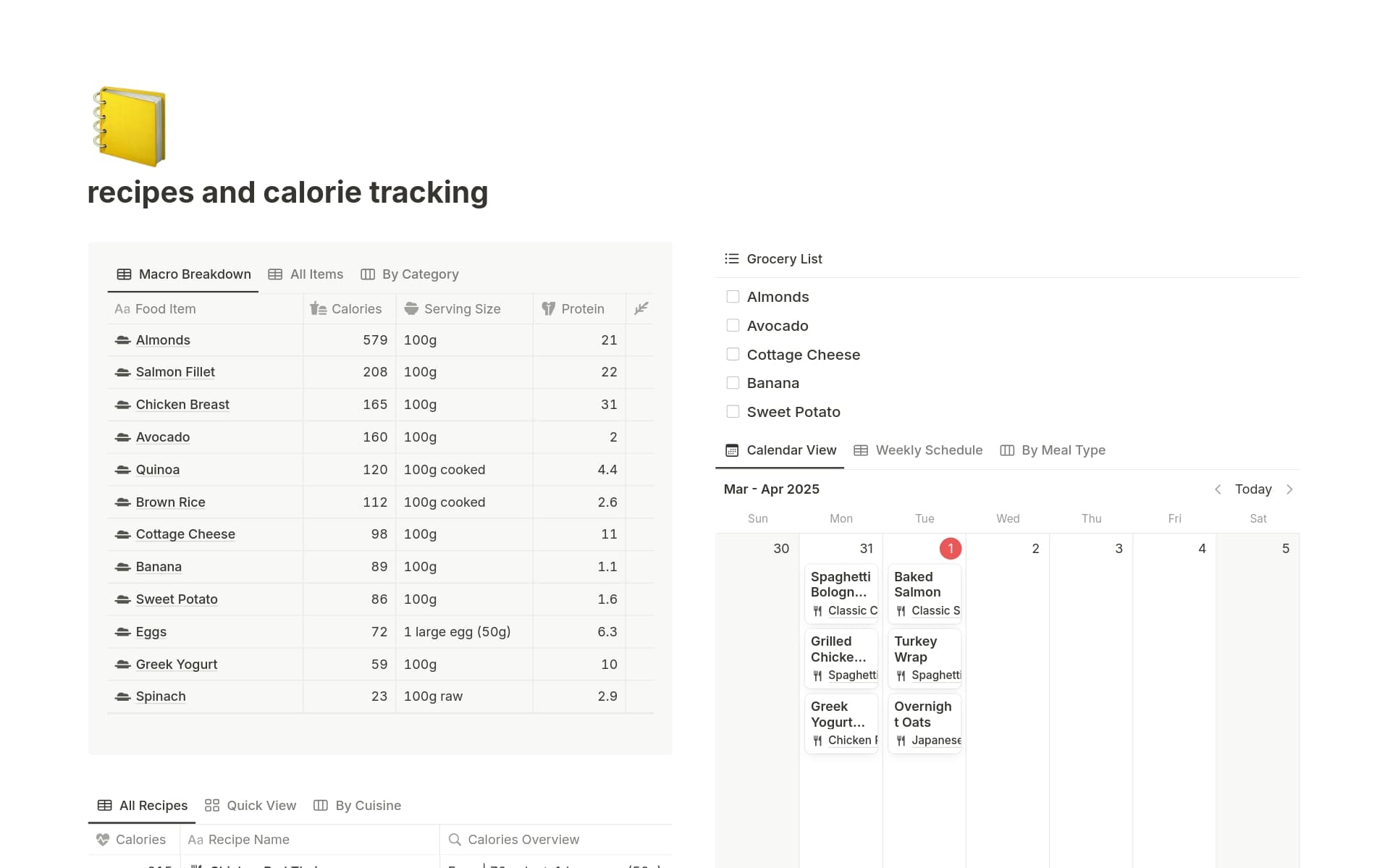Image resolution: width=1390 pixels, height=868 pixels.
Task: Switch to the By Cuisine tab
Action: click(368, 805)
